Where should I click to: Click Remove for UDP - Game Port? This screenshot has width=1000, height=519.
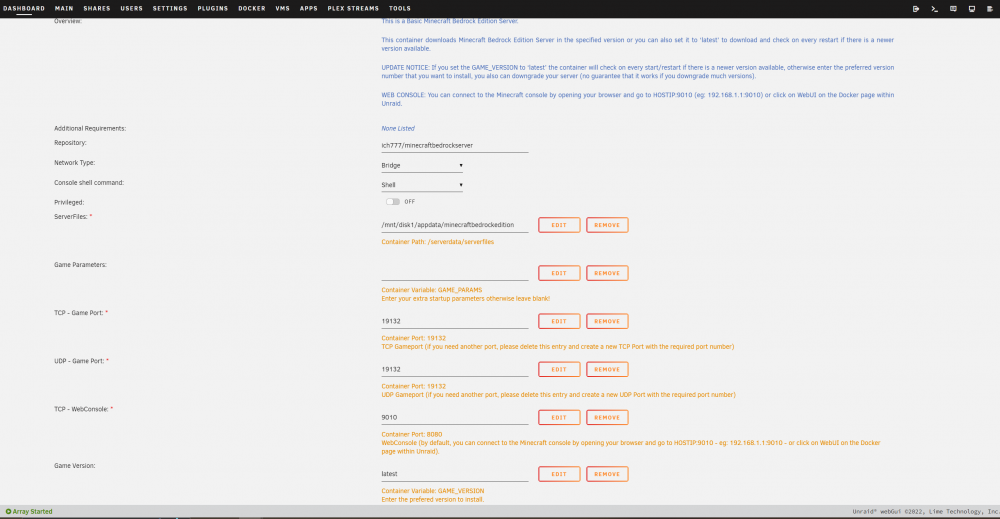[x=607, y=369]
